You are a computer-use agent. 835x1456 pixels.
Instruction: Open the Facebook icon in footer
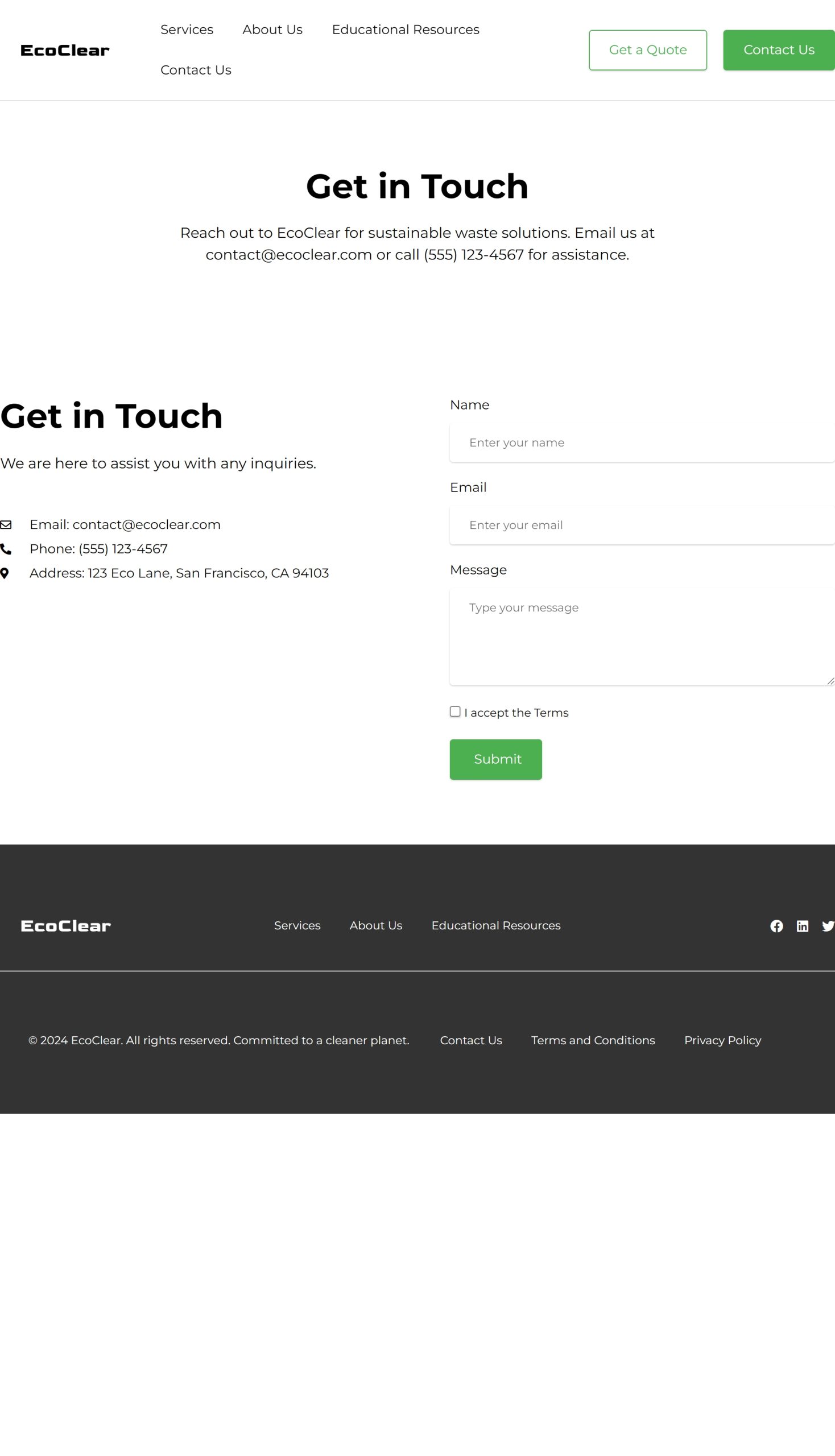pyautogui.click(x=776, y=926)
